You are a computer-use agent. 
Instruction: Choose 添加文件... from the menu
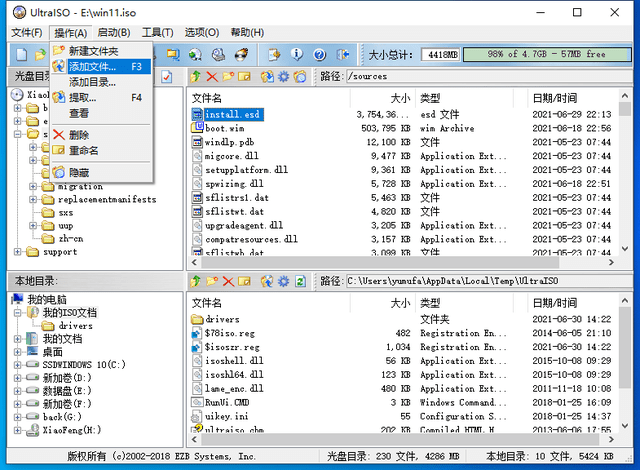click(101, 67)
